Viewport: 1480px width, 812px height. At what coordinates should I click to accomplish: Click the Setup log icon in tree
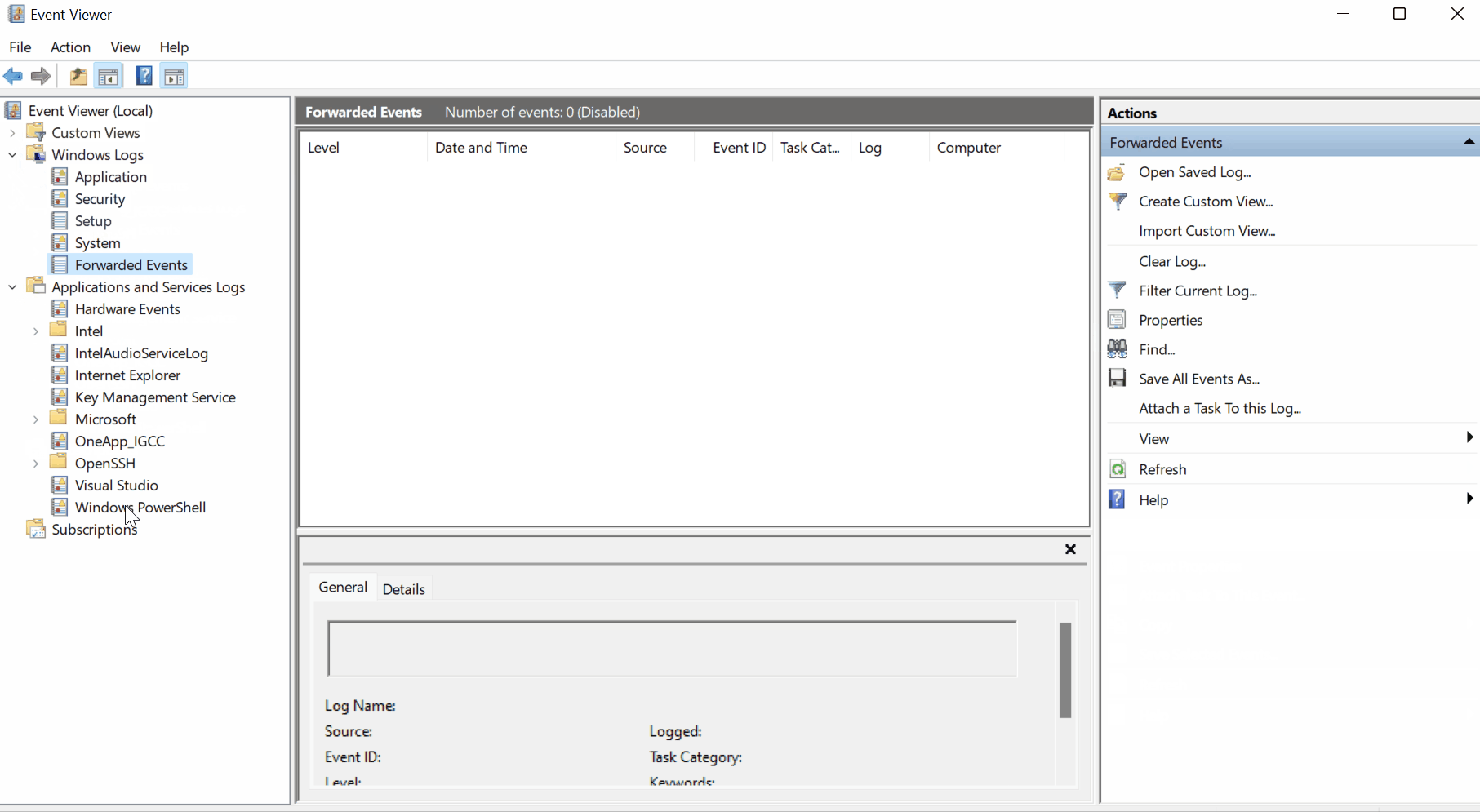click(60, 220)
